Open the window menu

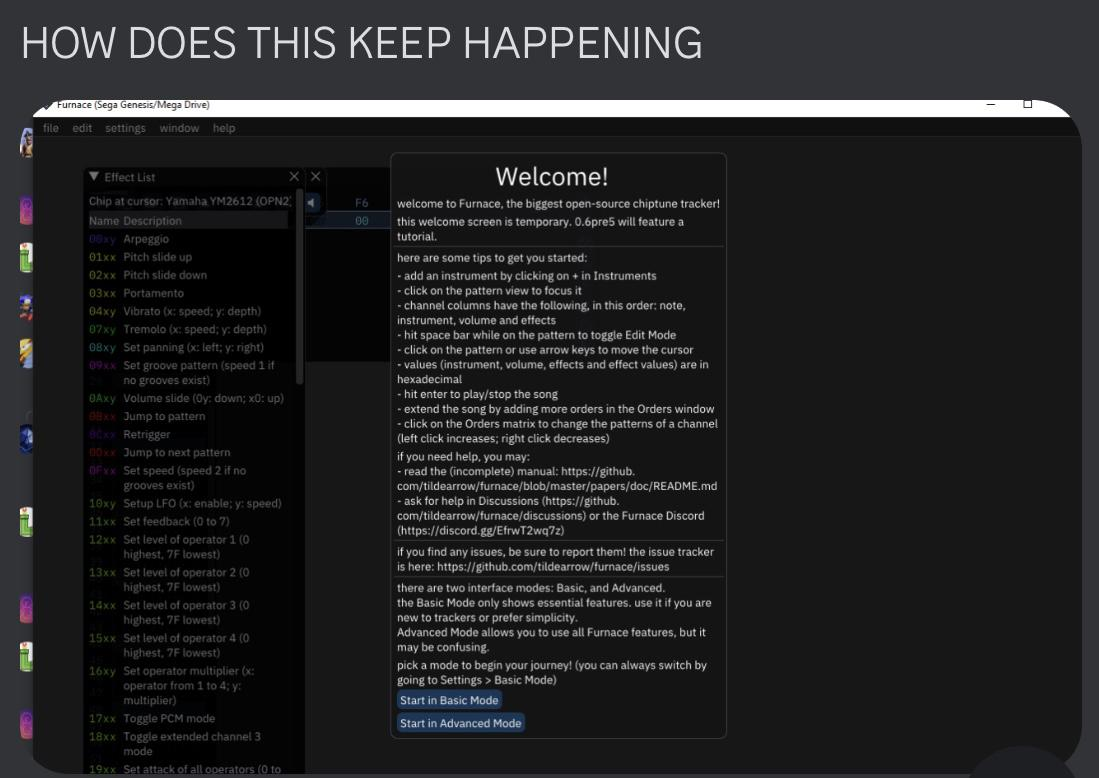pyautogui.click(x=179, y=128)
